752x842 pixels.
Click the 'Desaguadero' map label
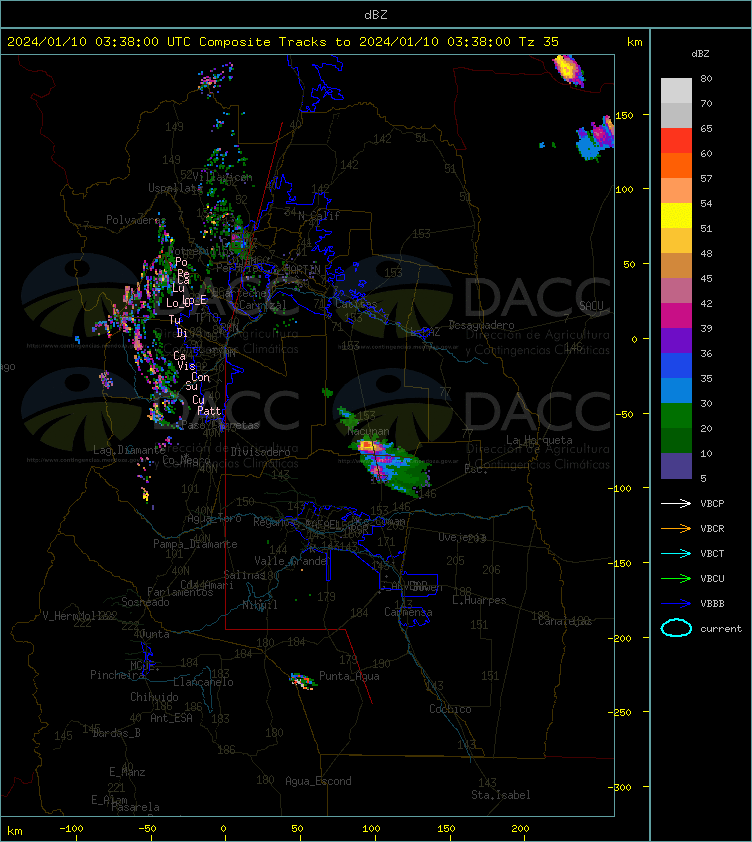pos(481,325)
